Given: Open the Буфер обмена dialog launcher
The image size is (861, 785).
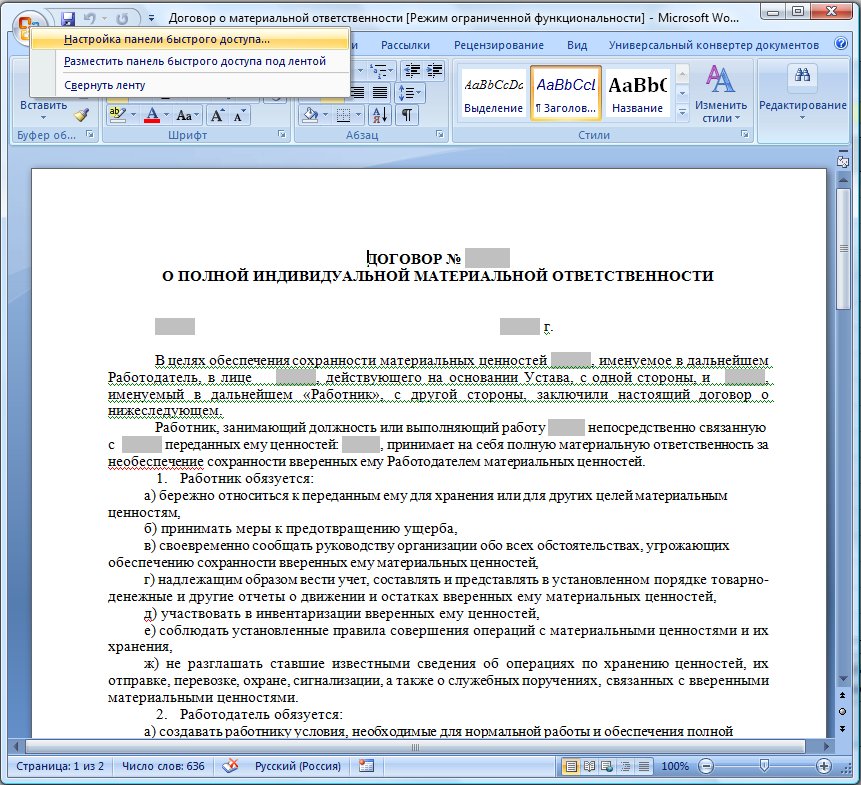Looking at the screenshot, I should 90,134.
